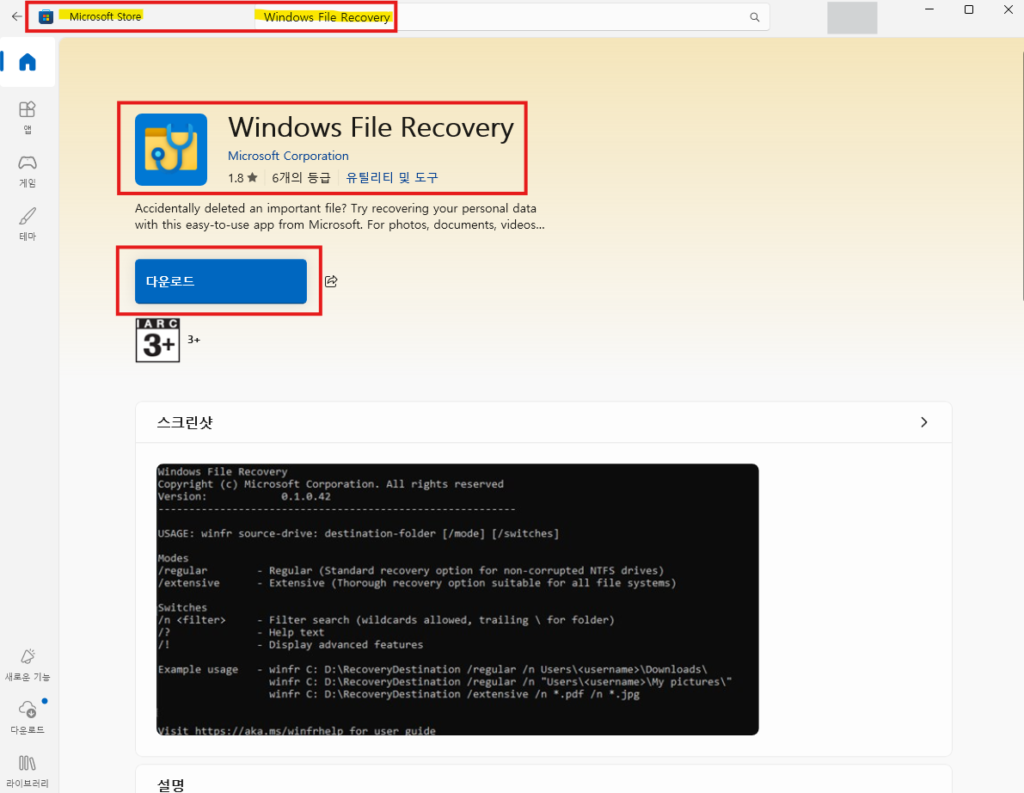Expand the 스크린샷 section chevron
The image size is (1024, 793).
(923, 422)
